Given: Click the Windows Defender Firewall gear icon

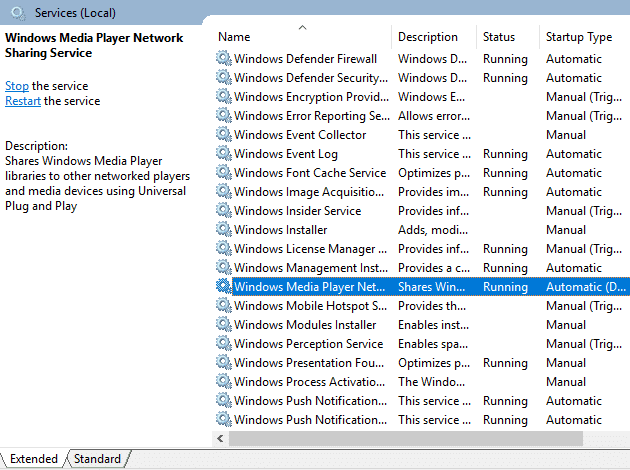Looking at the screenshot, I should click(223, 59).
